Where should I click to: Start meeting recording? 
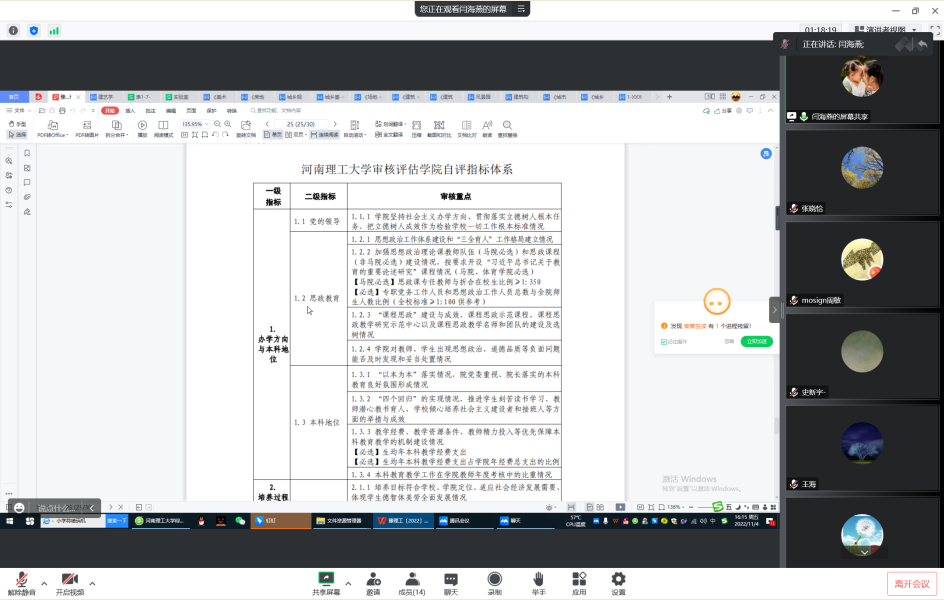(x=495, y=581)
